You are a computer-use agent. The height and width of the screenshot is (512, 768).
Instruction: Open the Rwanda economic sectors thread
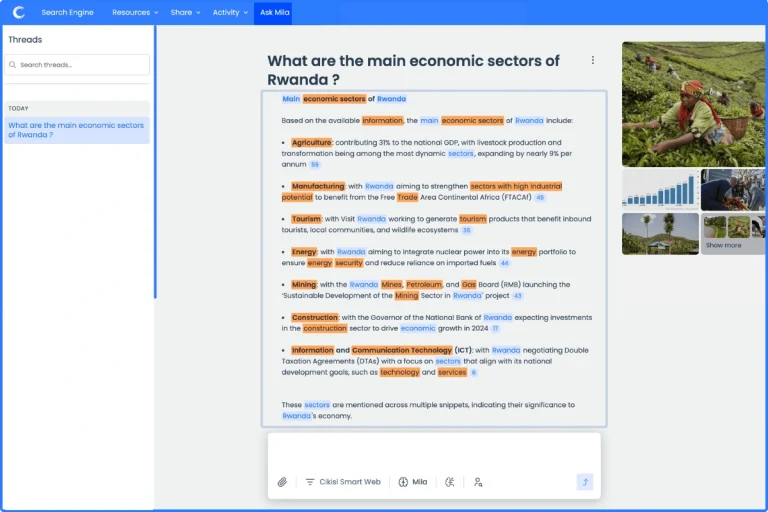(76, 130)
